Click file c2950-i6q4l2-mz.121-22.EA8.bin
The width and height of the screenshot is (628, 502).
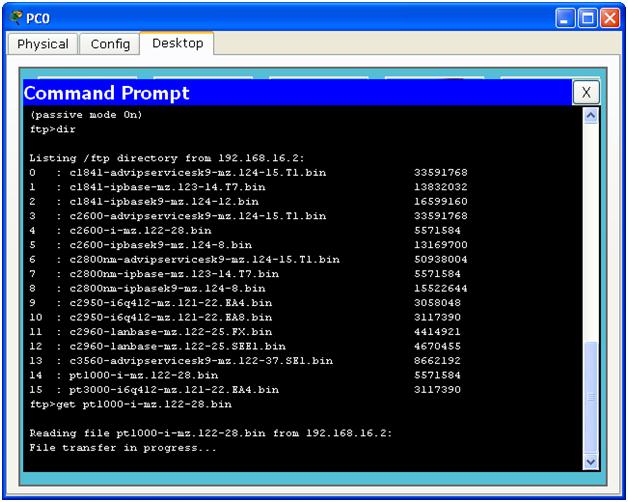(171, 317)
